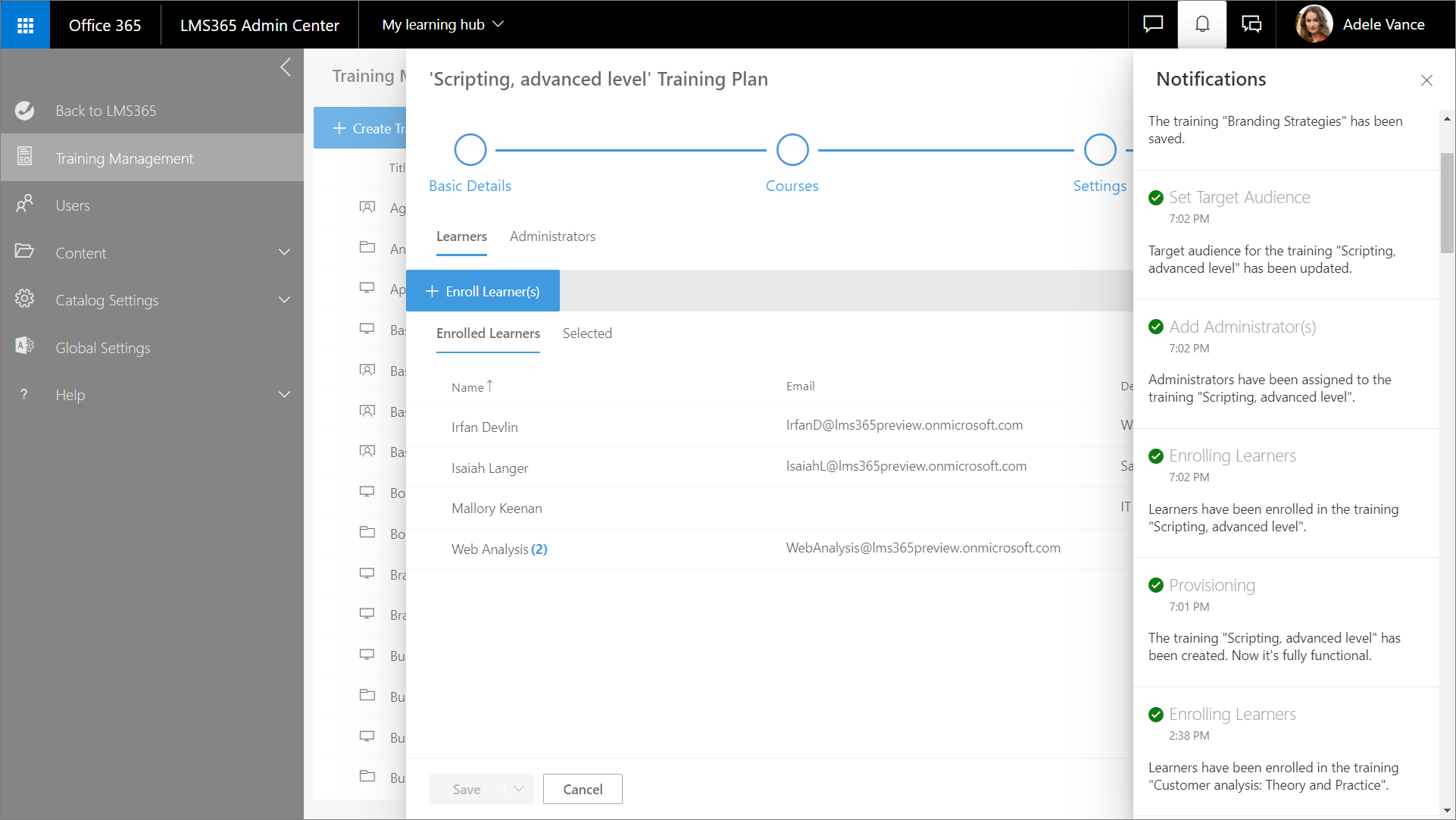Collapse the left navigation arrow

pos(286,67)
